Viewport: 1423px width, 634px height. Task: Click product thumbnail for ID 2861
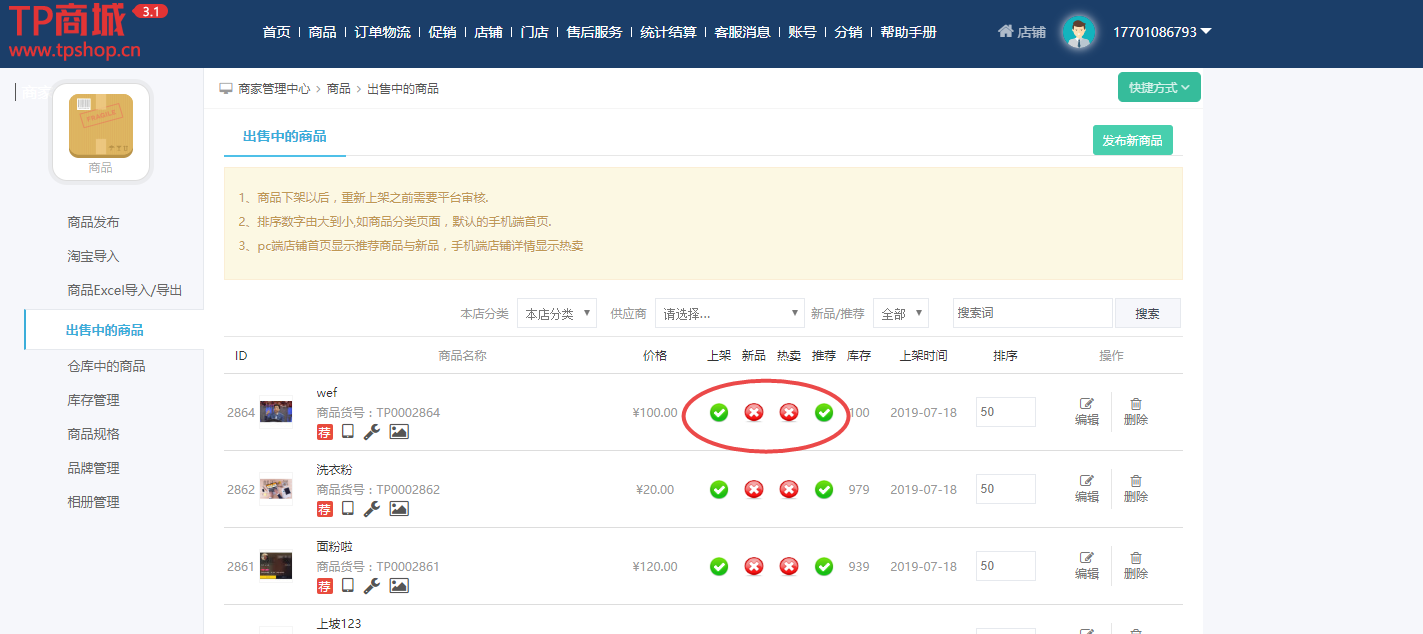tap(276, 566)
